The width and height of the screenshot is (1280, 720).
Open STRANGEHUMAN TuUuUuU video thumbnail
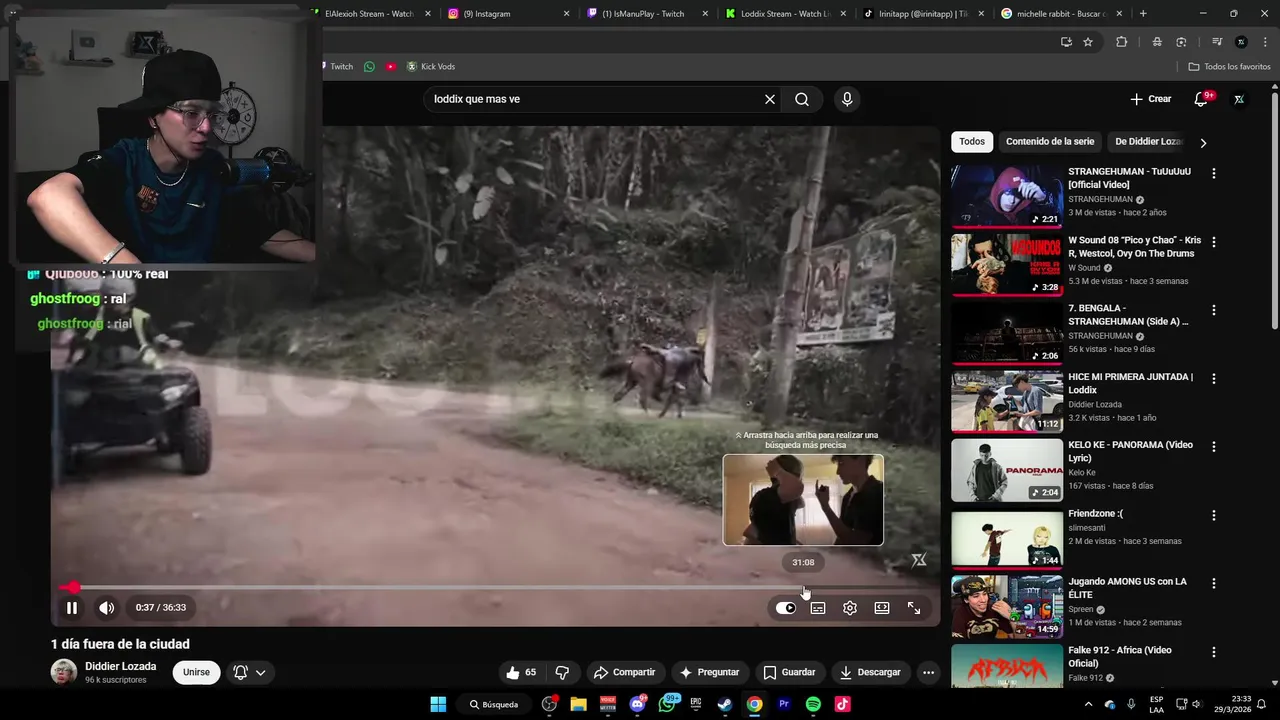click(x=1007, y=196)
